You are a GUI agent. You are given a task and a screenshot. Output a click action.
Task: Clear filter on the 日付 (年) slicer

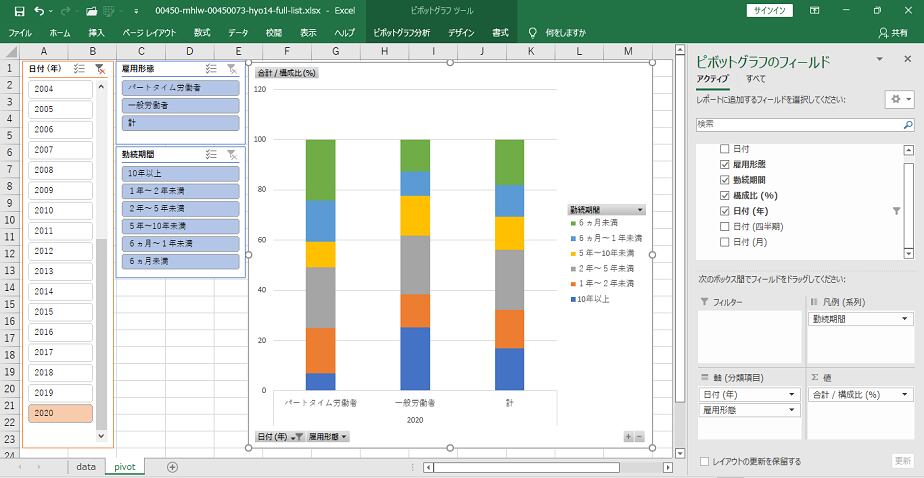100,69
